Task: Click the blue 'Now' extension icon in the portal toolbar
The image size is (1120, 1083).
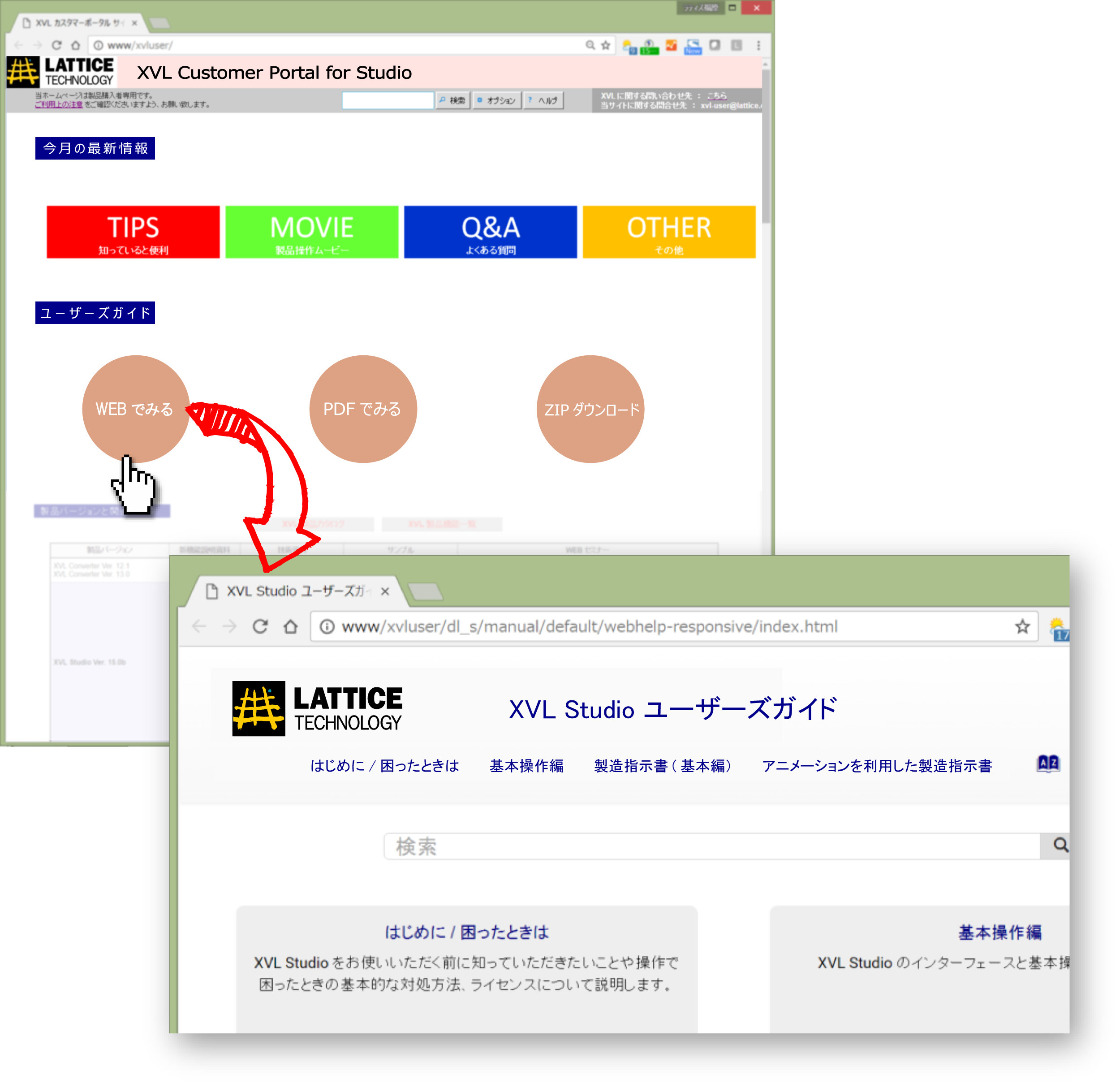Action: 693,46
